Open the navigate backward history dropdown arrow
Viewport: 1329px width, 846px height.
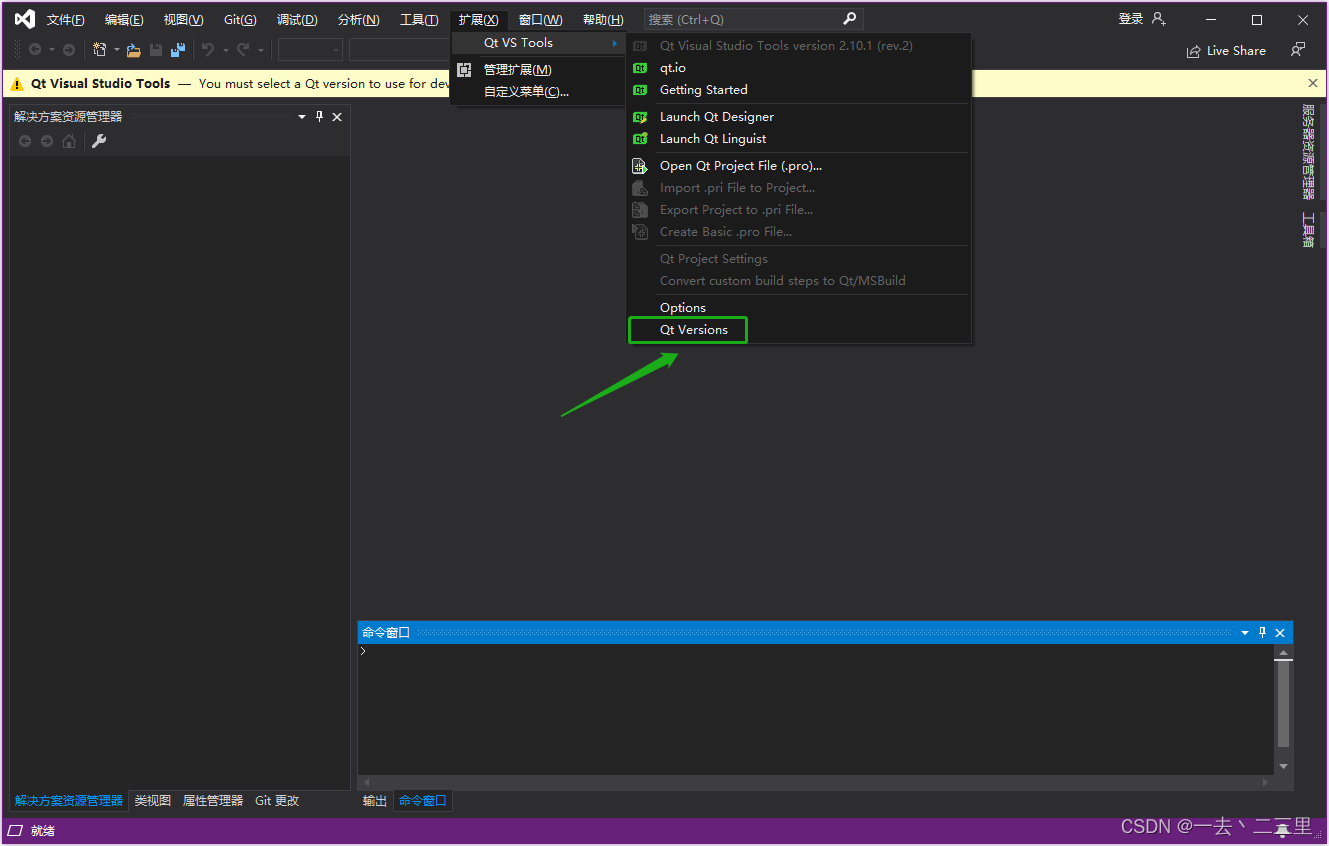(50, 50)
